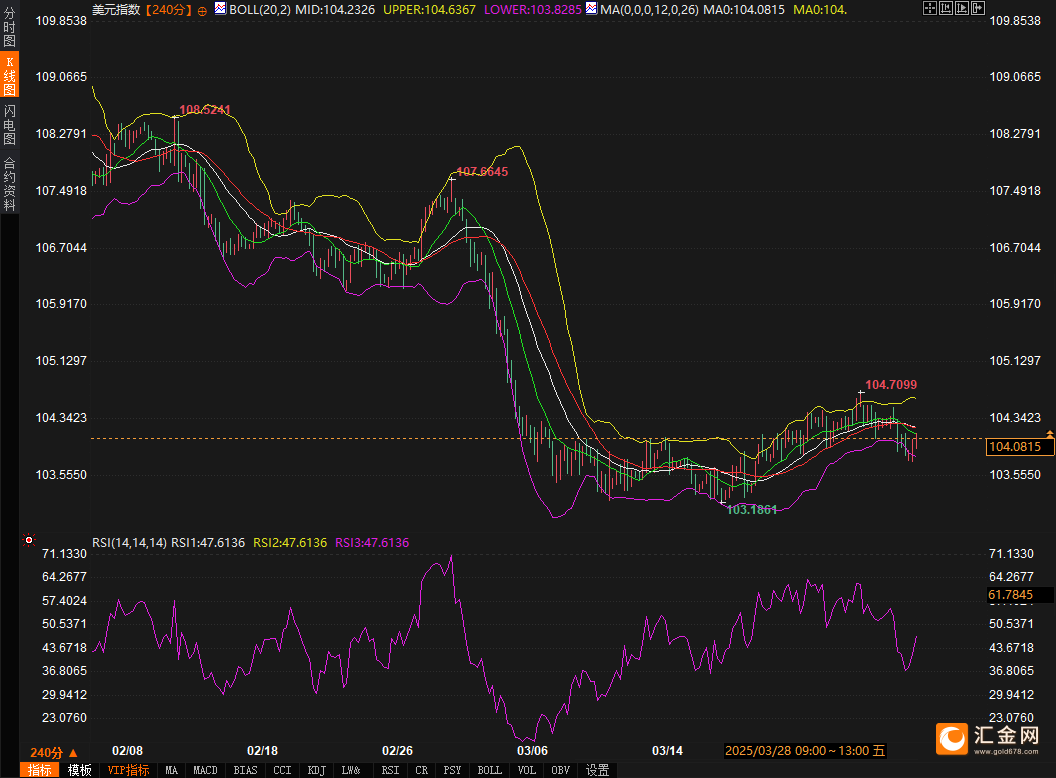Click the 【240分】 period label in the header

(x=168, y=9)
